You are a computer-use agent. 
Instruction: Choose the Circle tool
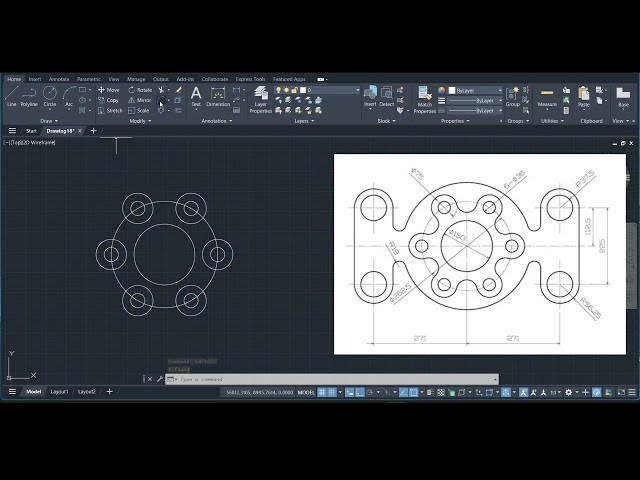pos(50,96)
